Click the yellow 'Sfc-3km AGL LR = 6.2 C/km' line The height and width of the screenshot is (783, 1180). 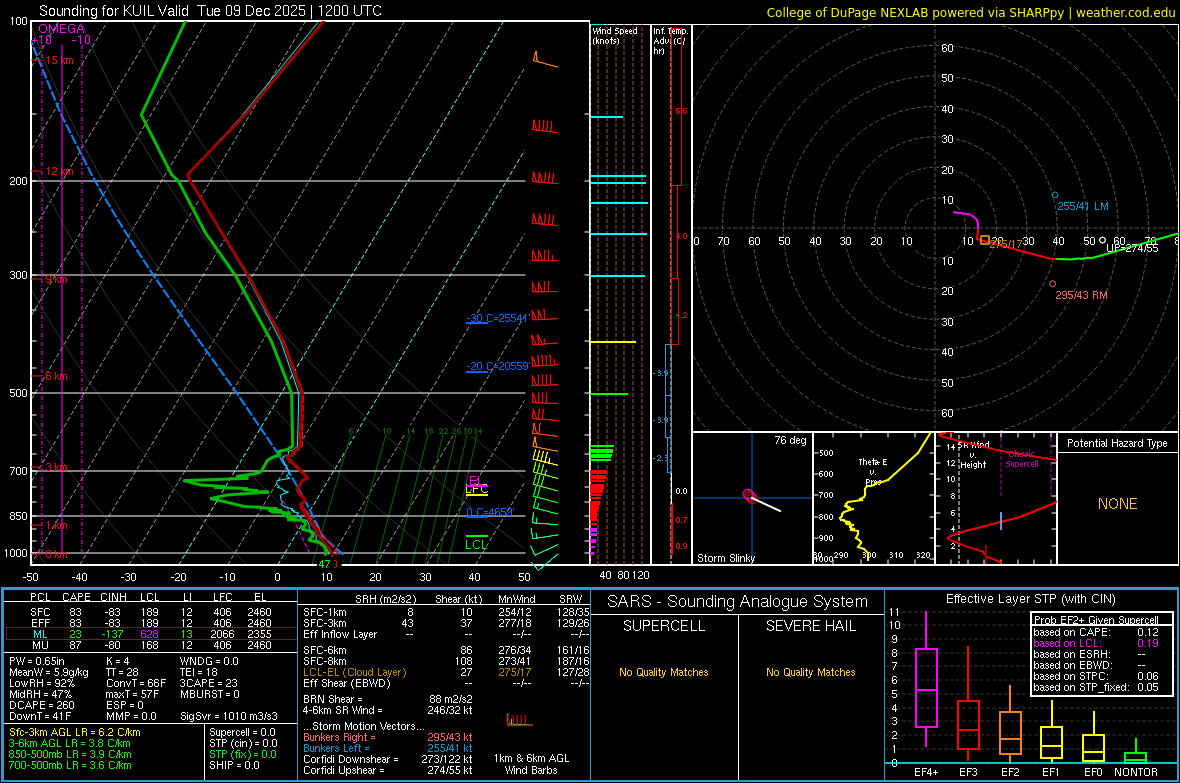(75, 732)
